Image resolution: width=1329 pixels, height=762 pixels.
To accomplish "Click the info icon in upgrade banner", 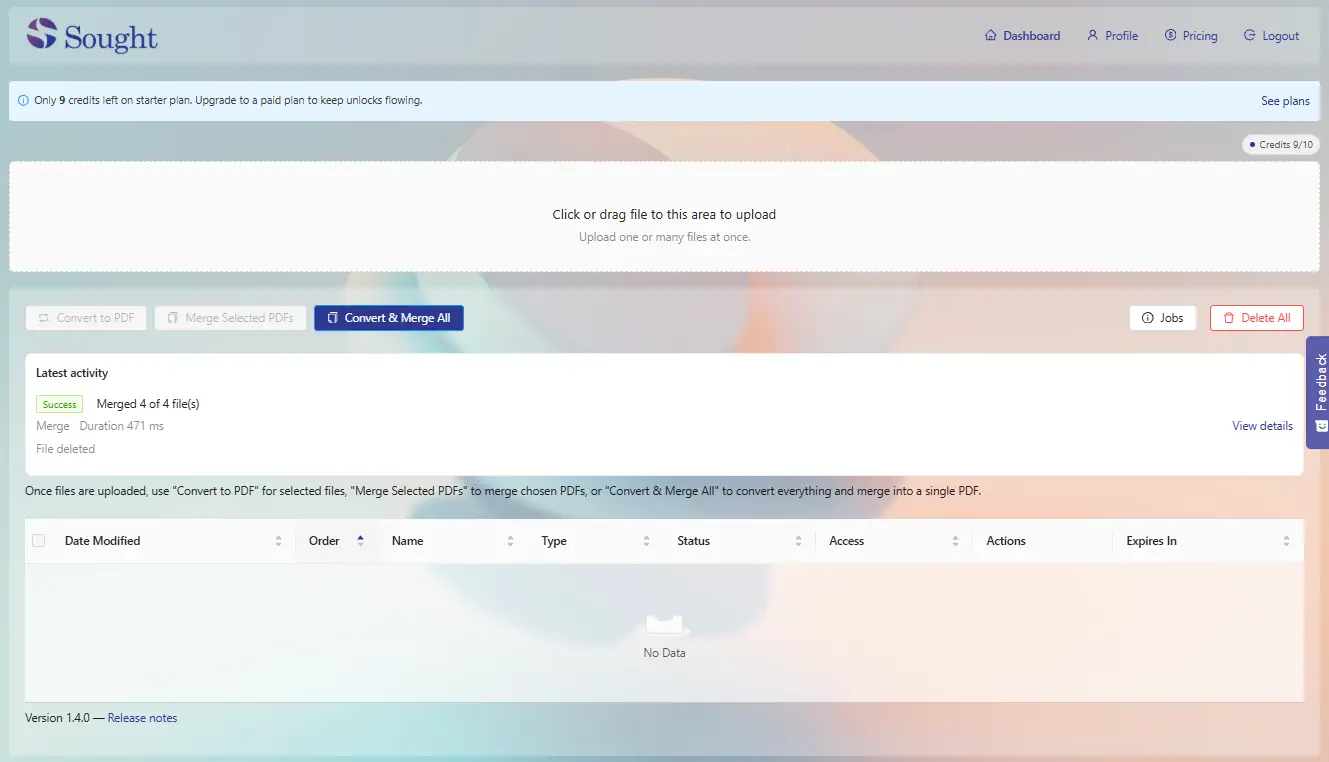I will [x=23, y=101].
